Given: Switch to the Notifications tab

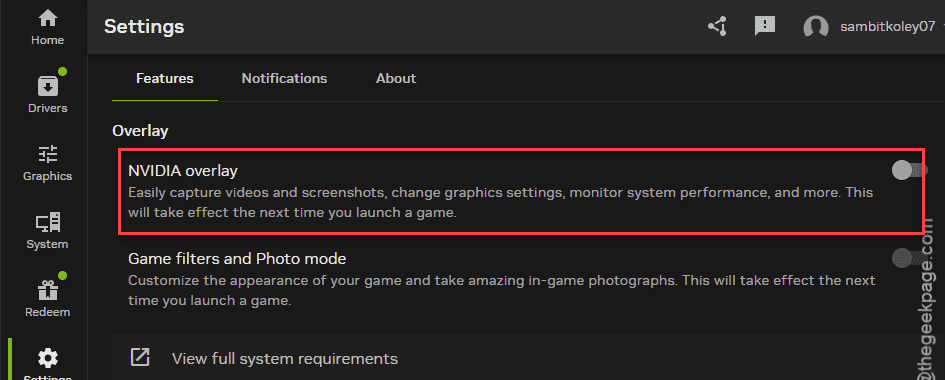Looking at the screenshot, I should 284,78.
